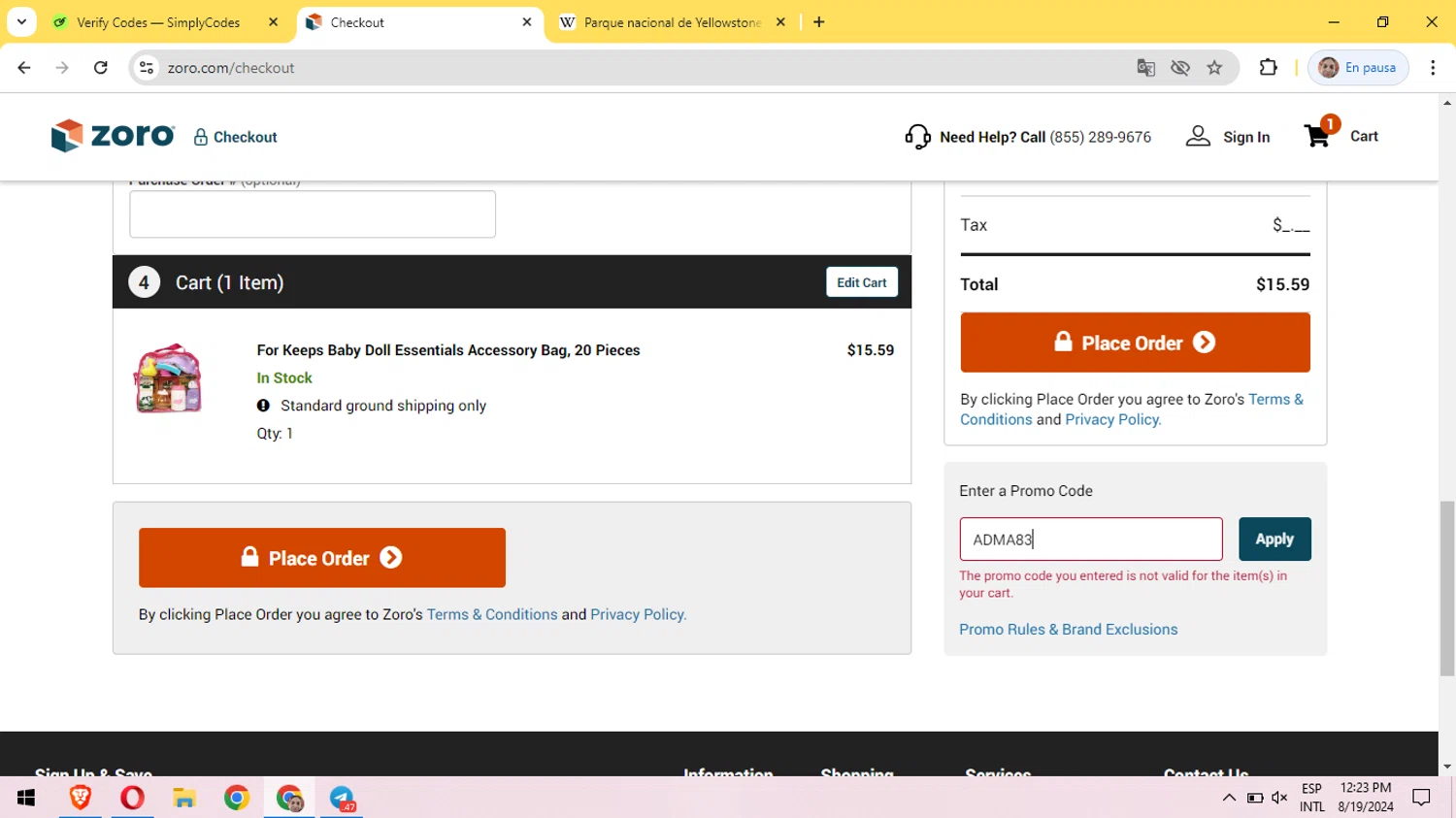The height and width of the screenshot is (818, 1456).
Task: Click the Sign In link
Action: click(1246, 137)
